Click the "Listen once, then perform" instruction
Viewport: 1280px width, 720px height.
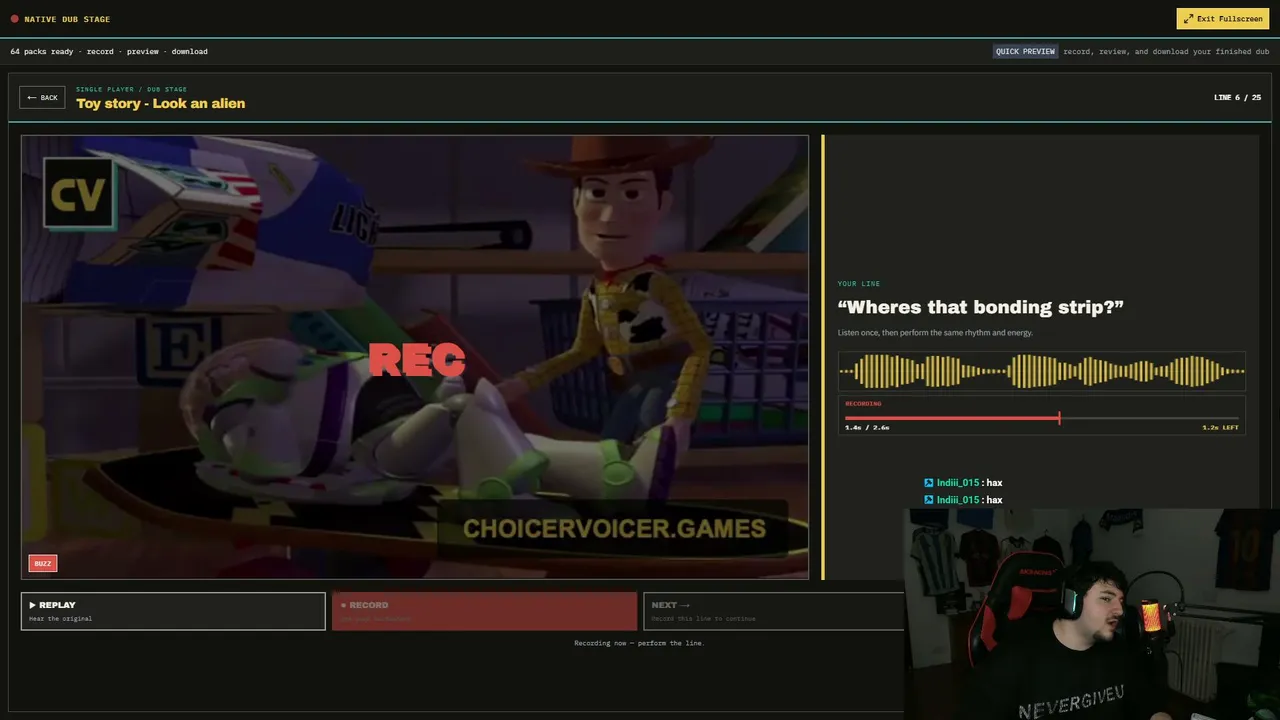tap(935, 332)
